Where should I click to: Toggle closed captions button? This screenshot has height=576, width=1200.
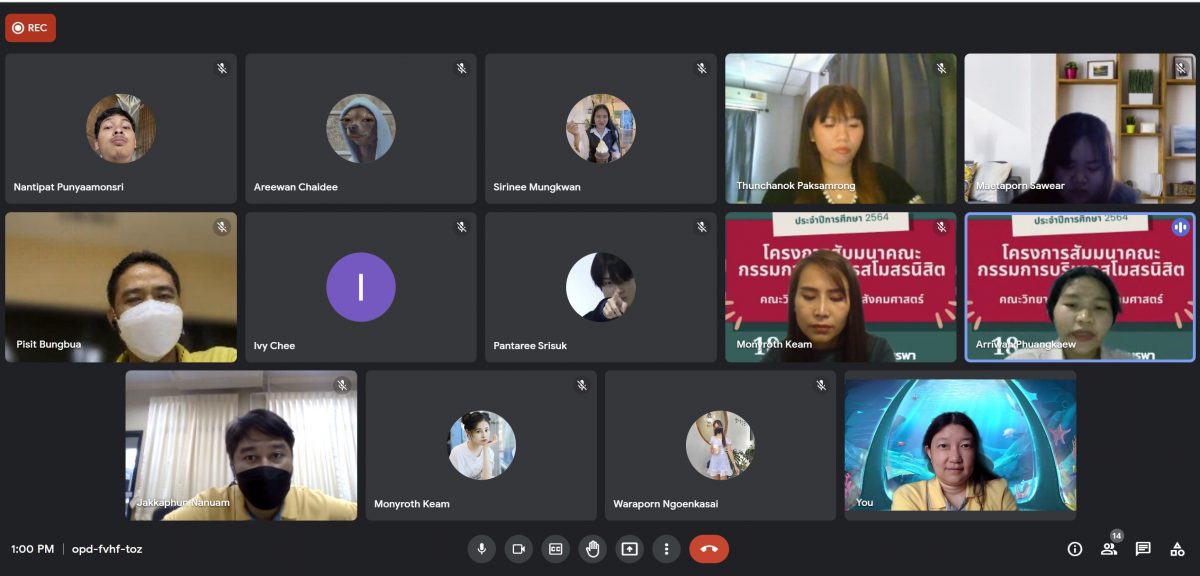pyautogui.click(x=555, y=549)
